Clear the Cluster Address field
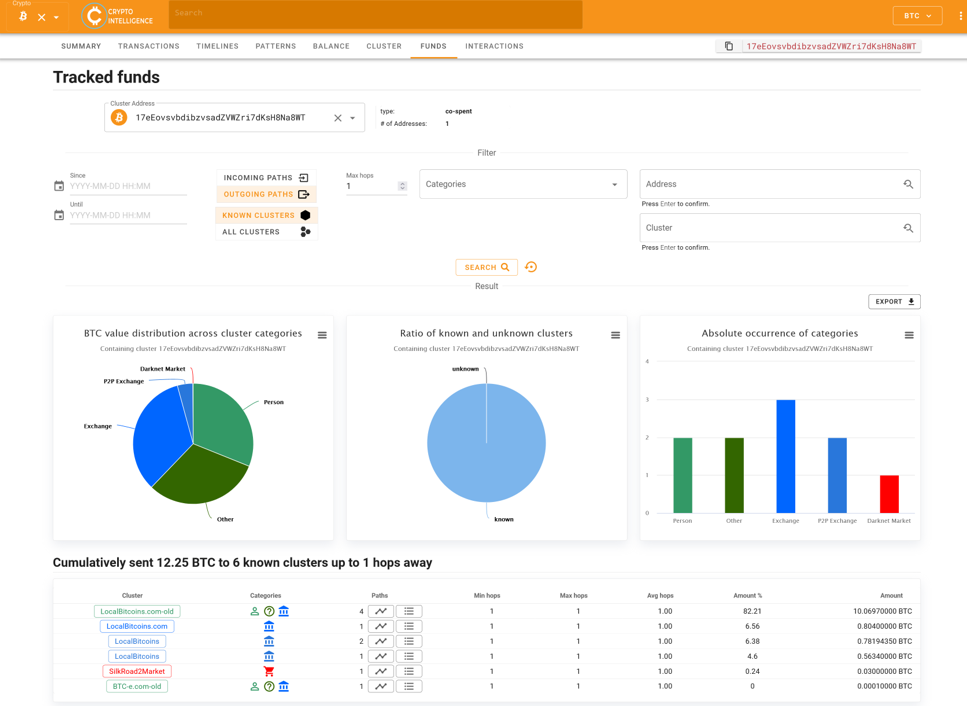967x706 pixels. click(x=337, y=118)
